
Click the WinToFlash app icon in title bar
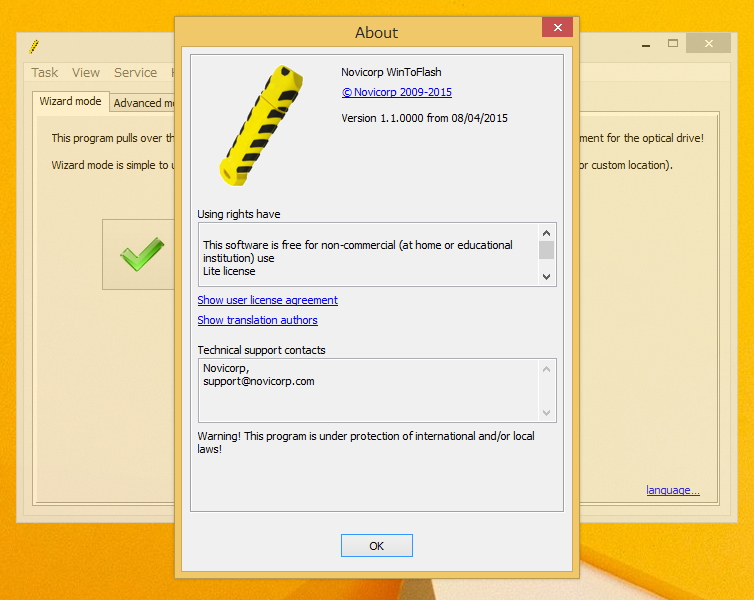click(x=34, y=46)
